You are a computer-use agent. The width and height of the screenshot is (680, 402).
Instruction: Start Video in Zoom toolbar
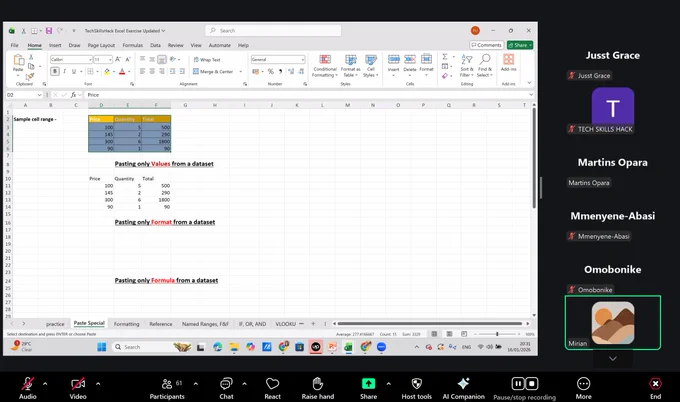coord(78,388)
